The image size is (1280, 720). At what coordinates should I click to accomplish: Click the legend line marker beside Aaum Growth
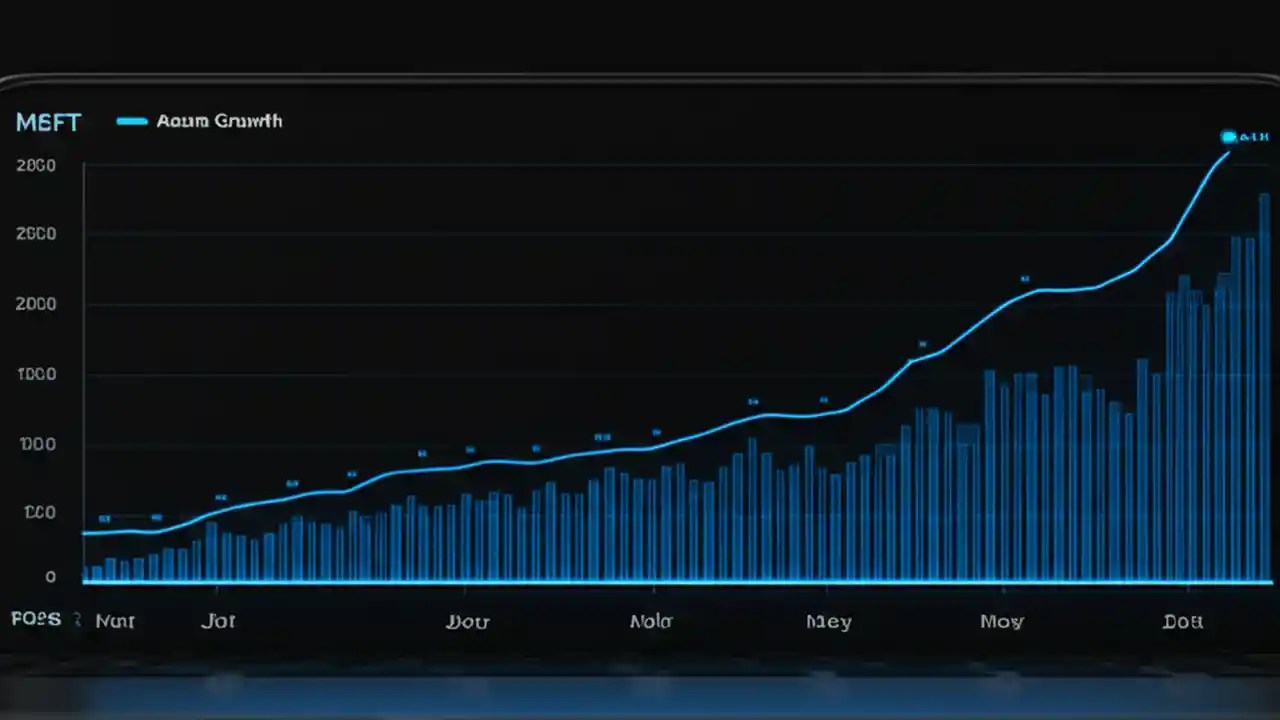coord(131,121)
